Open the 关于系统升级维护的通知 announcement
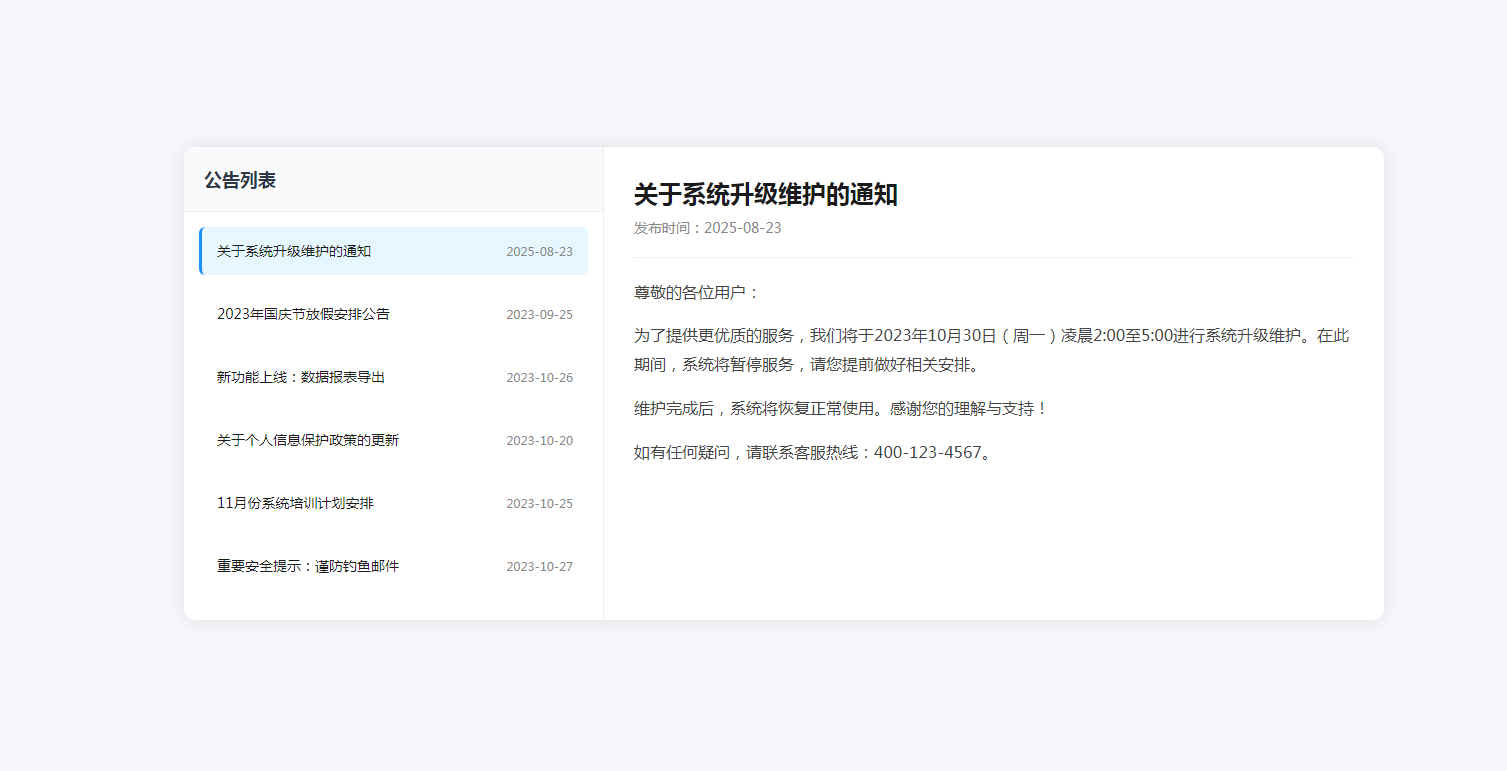The height and width of the screenshot is (771, 1507). coord(394,251)
